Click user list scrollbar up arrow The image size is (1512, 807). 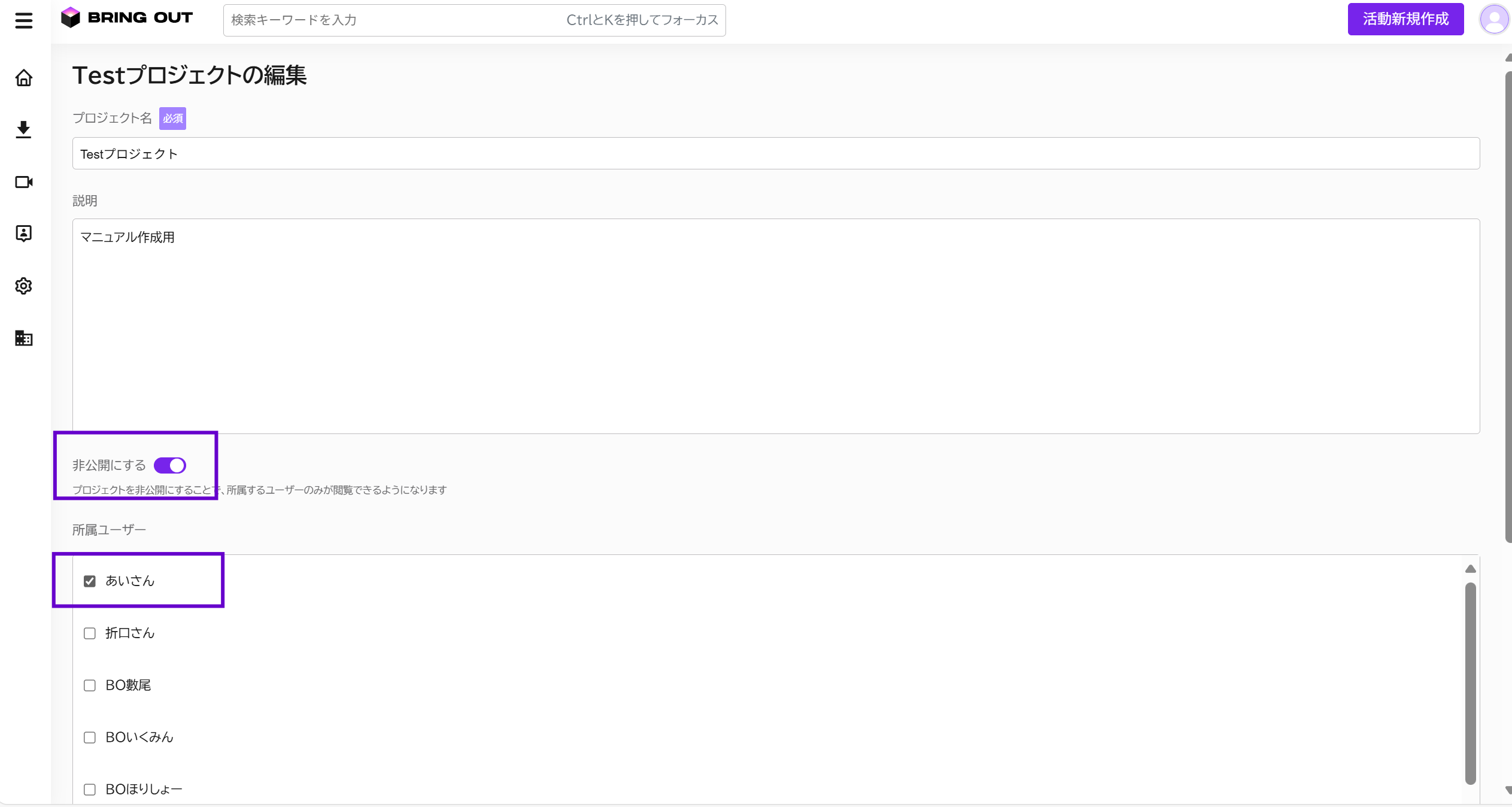click(1470, 569)
